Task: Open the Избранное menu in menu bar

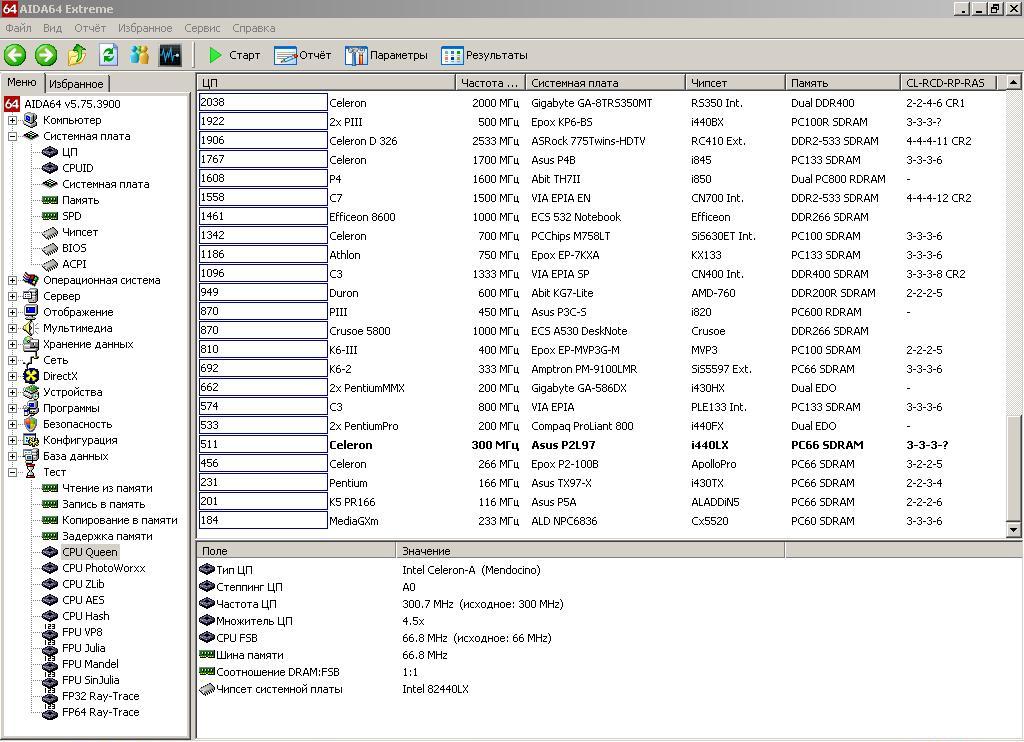Action: click(145, 28)
